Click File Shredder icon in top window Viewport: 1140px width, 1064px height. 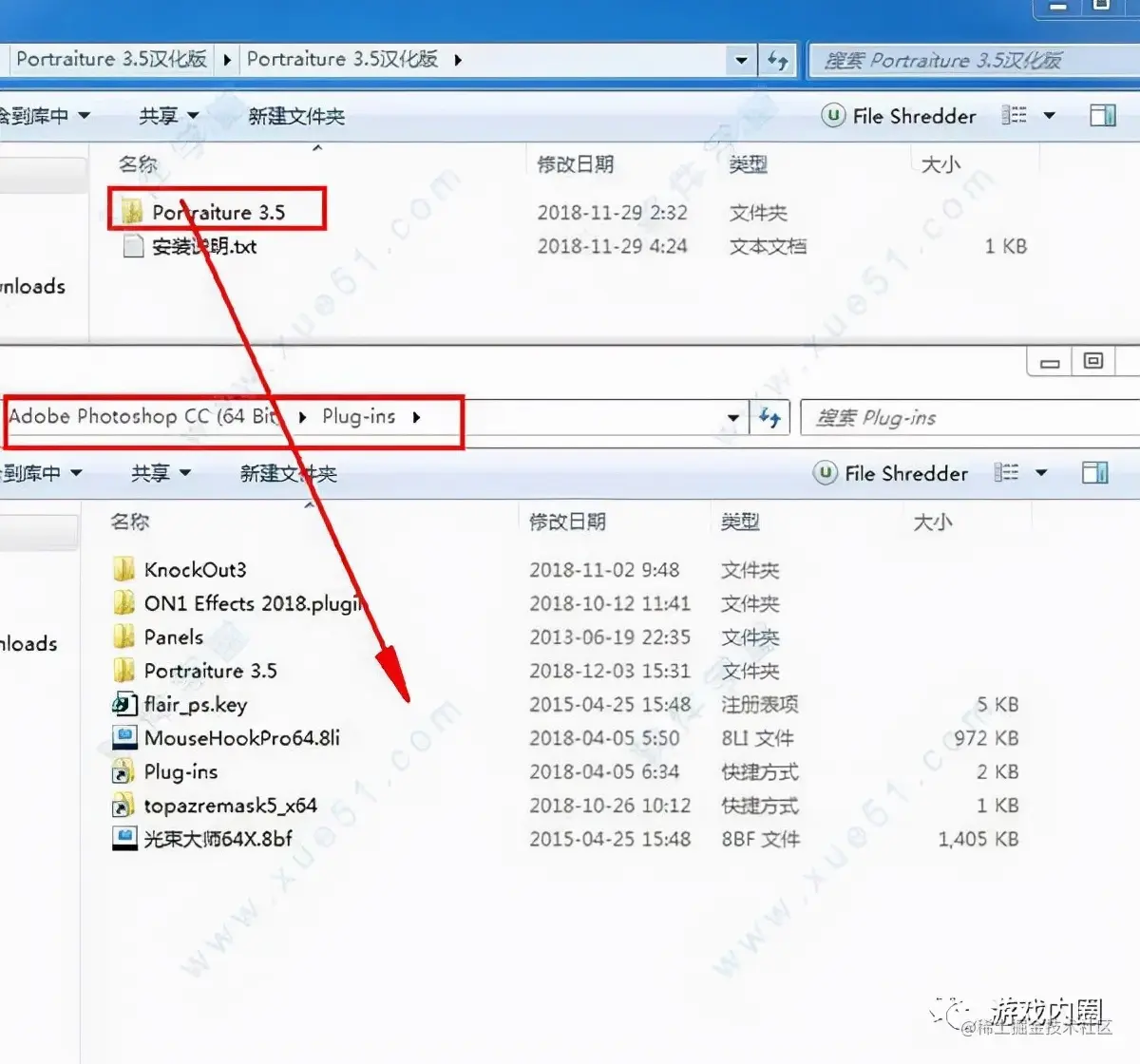click(833, 116)
